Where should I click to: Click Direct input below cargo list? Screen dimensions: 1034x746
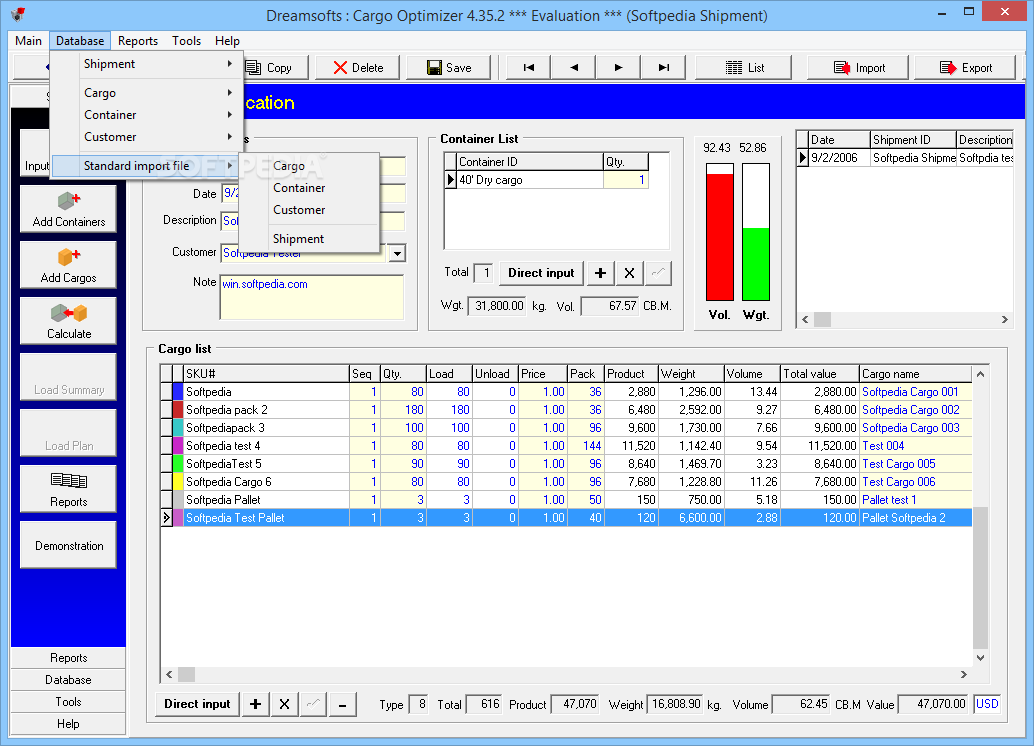(197, 704)
